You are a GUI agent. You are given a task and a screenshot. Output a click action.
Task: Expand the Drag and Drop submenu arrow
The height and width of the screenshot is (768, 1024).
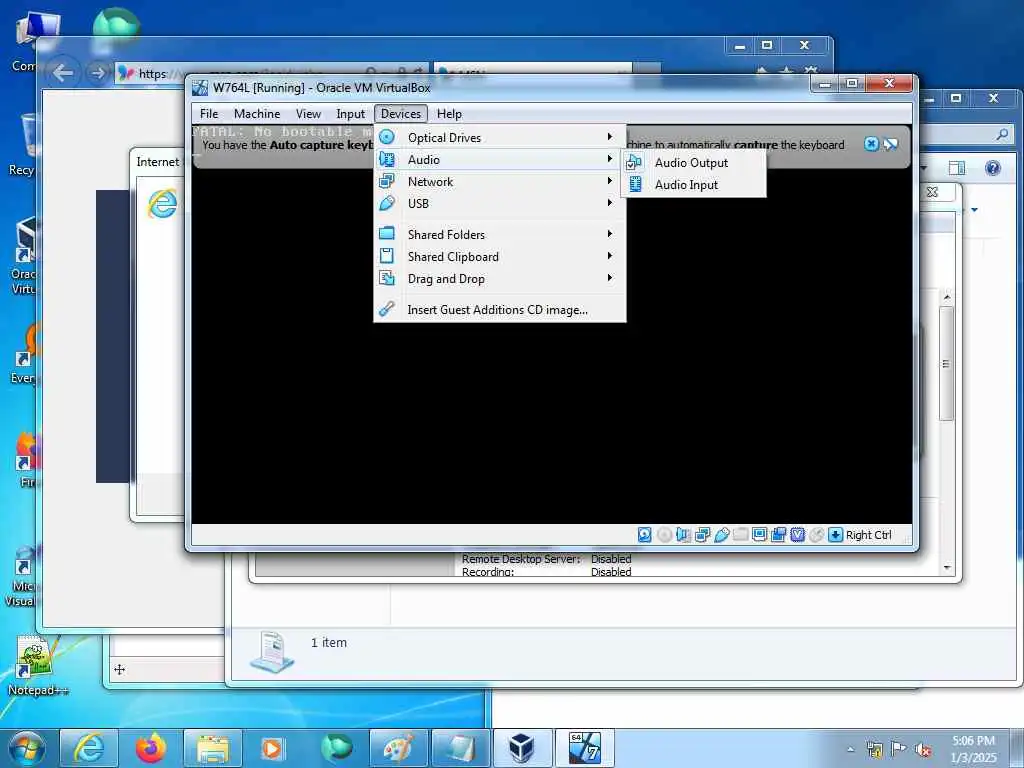pos(609,278)
